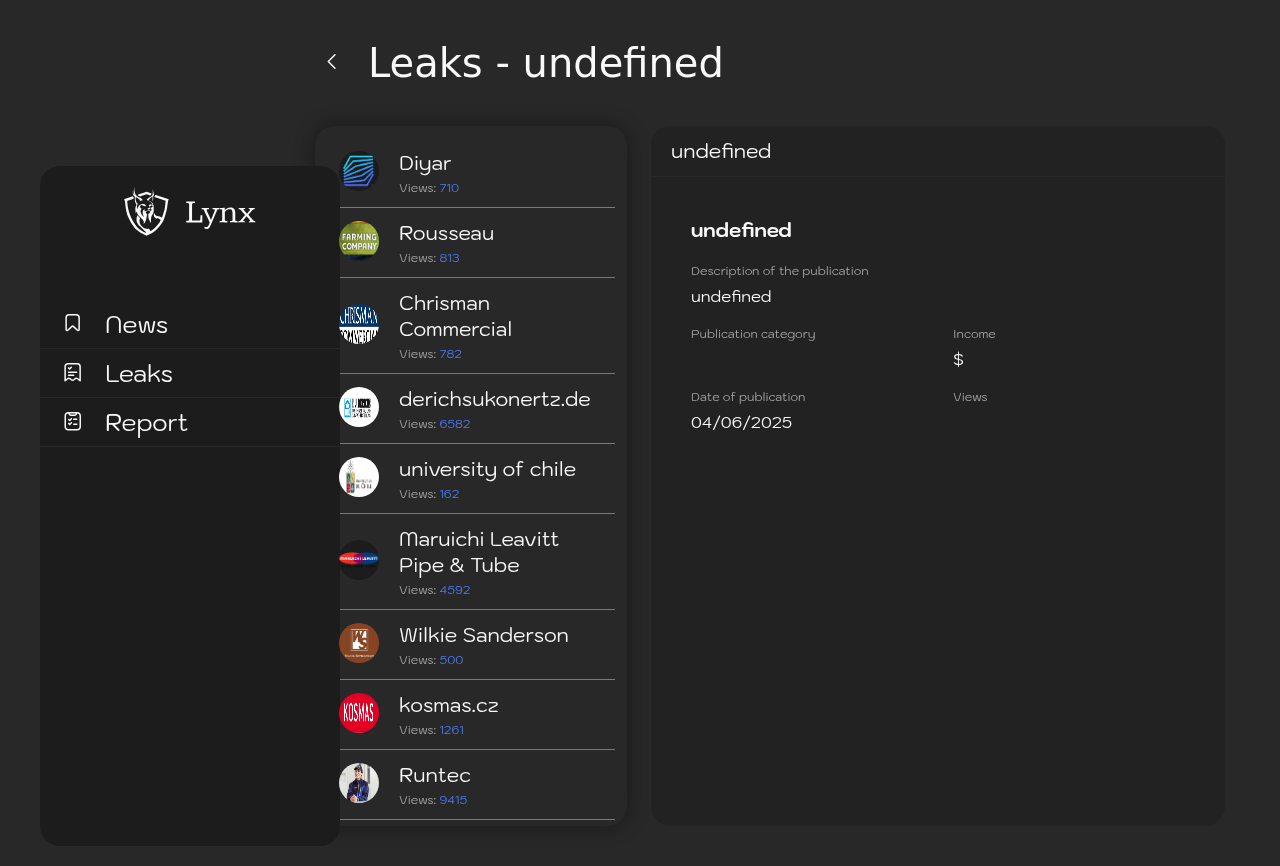This screenshot has width=1280, height=866.
Task: Click the bold undefined title in details
Action: 741,230
